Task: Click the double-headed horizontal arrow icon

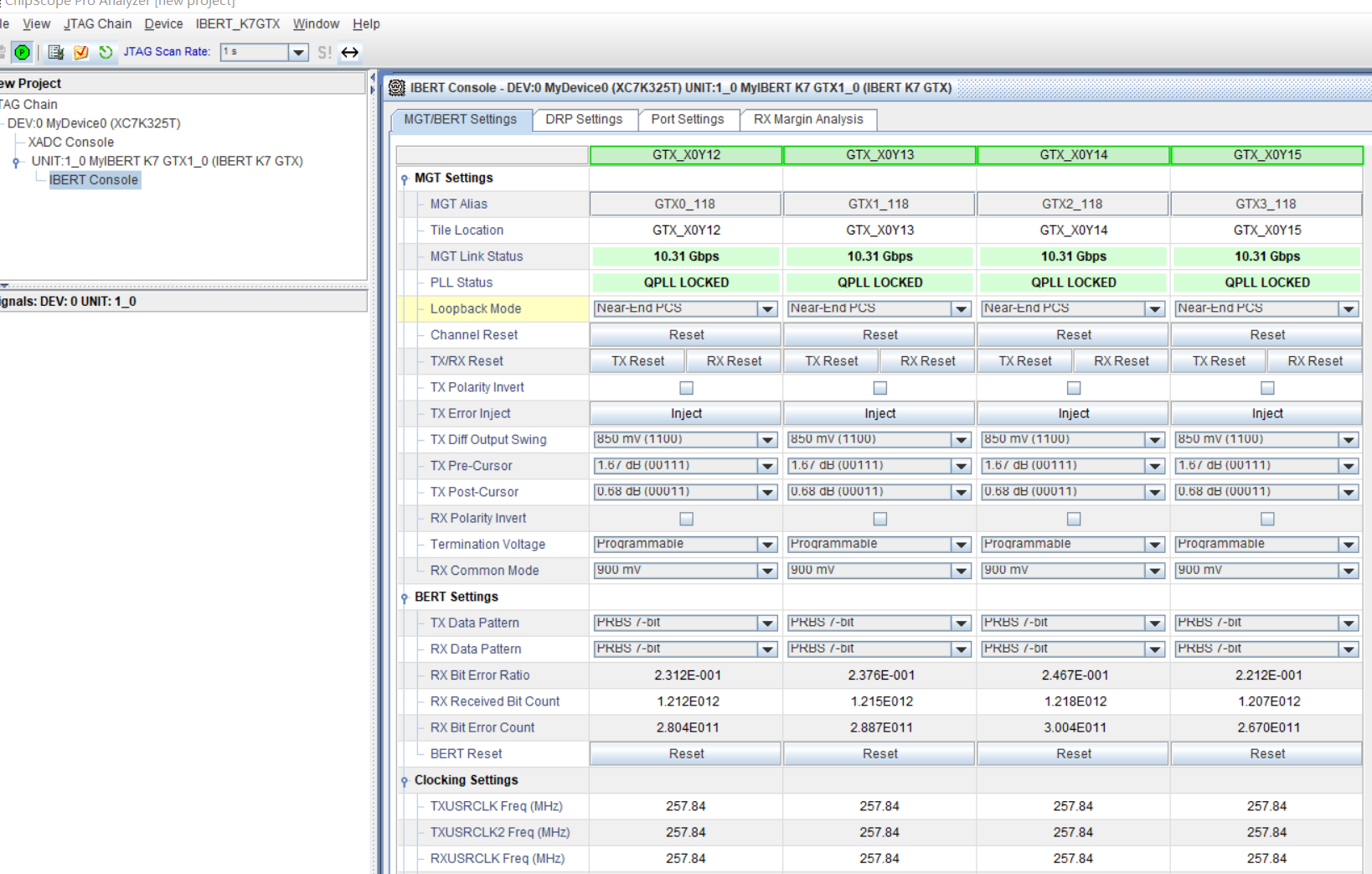Action: [x=350, y=52]
